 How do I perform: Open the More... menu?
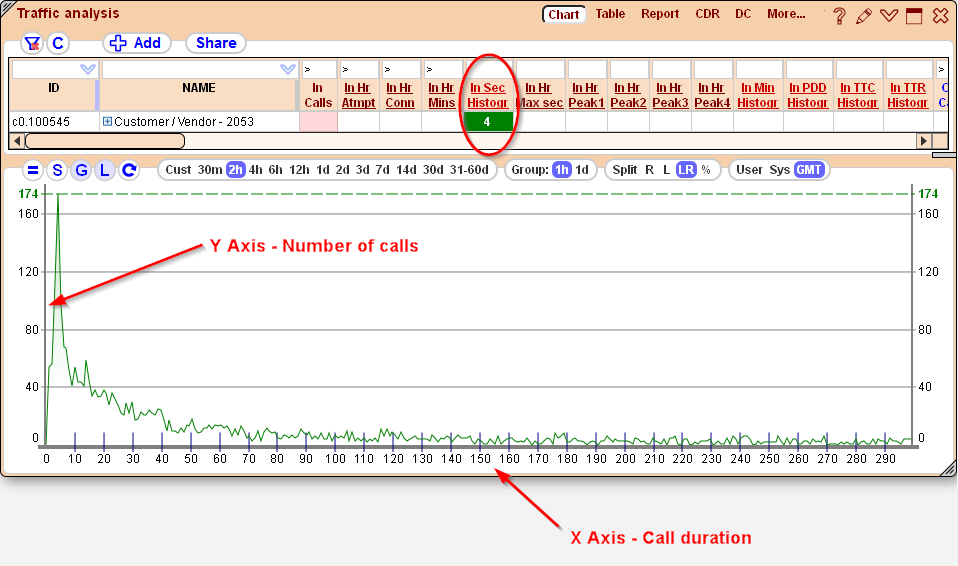(786, 13)
